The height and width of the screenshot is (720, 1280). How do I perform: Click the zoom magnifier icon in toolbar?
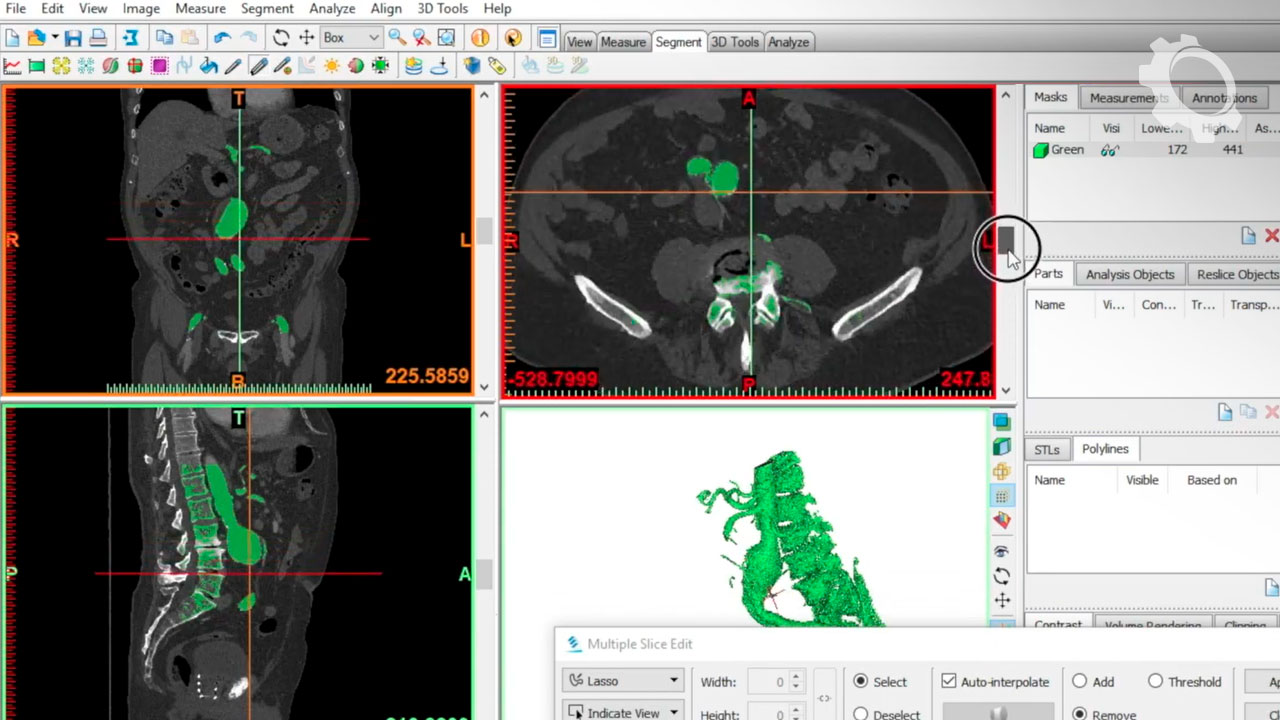(x=397, y=38)
